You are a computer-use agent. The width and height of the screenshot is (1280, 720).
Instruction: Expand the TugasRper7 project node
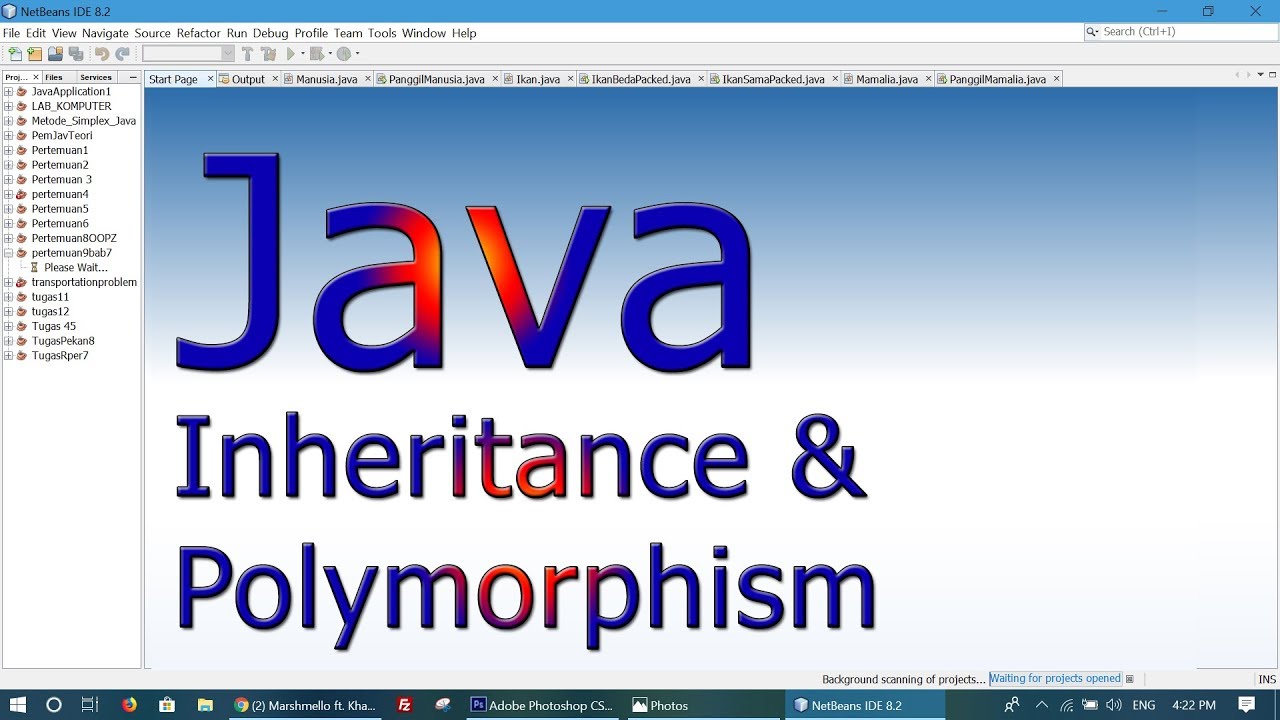tap(8, 356)
